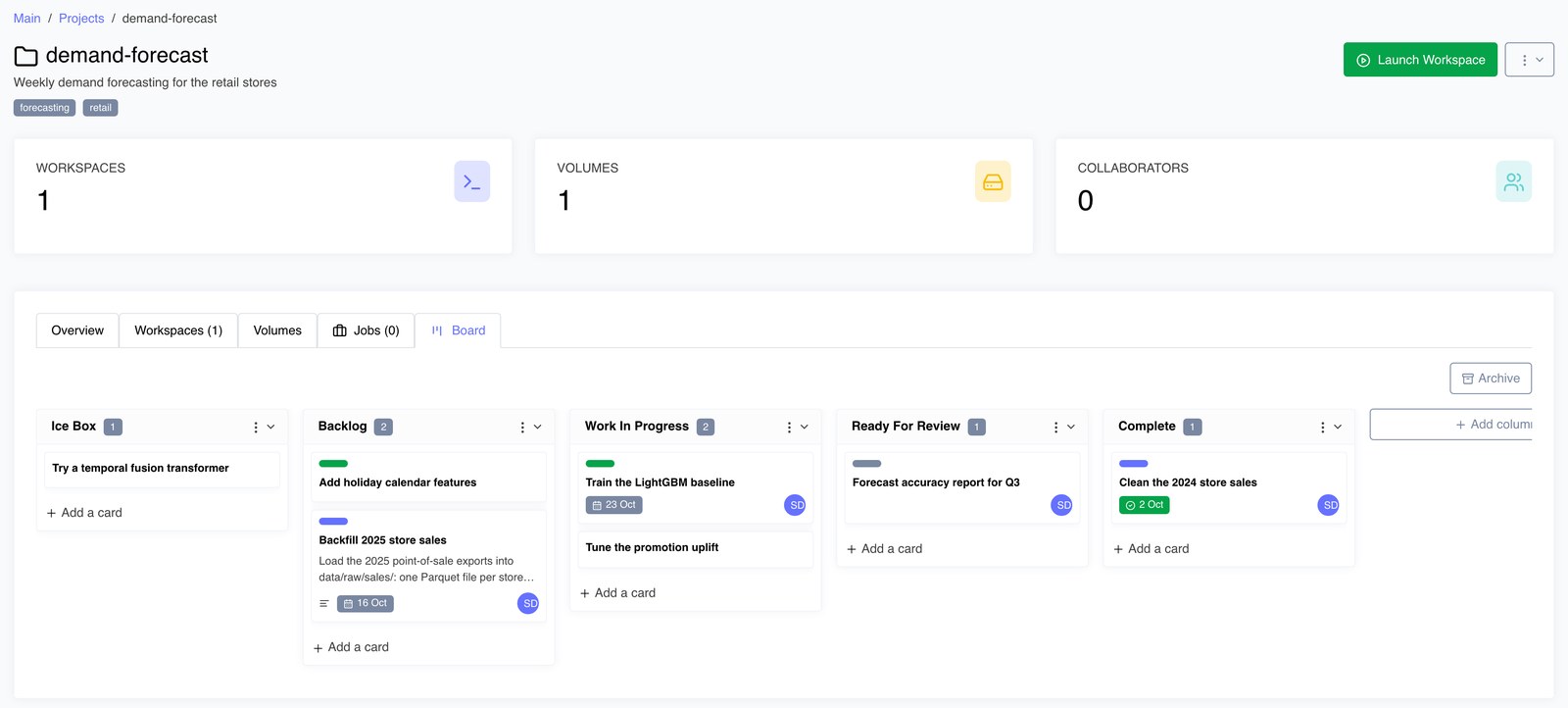Click the 23 Oct due date badge
Viewport: 1568px width, 708px height.
[614, 505]
